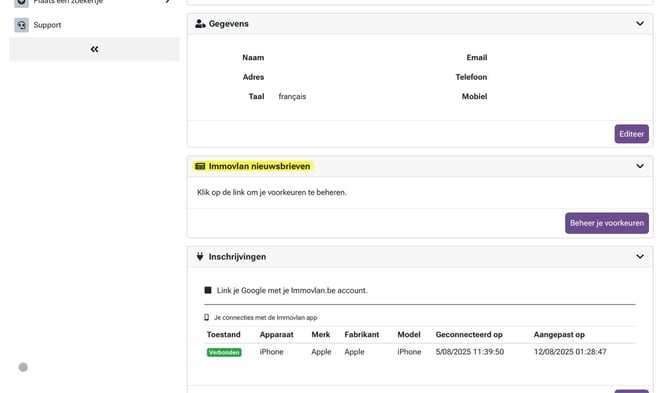Collapse the sidebar with double chevron
670x393 pixels.
[94, 49]
